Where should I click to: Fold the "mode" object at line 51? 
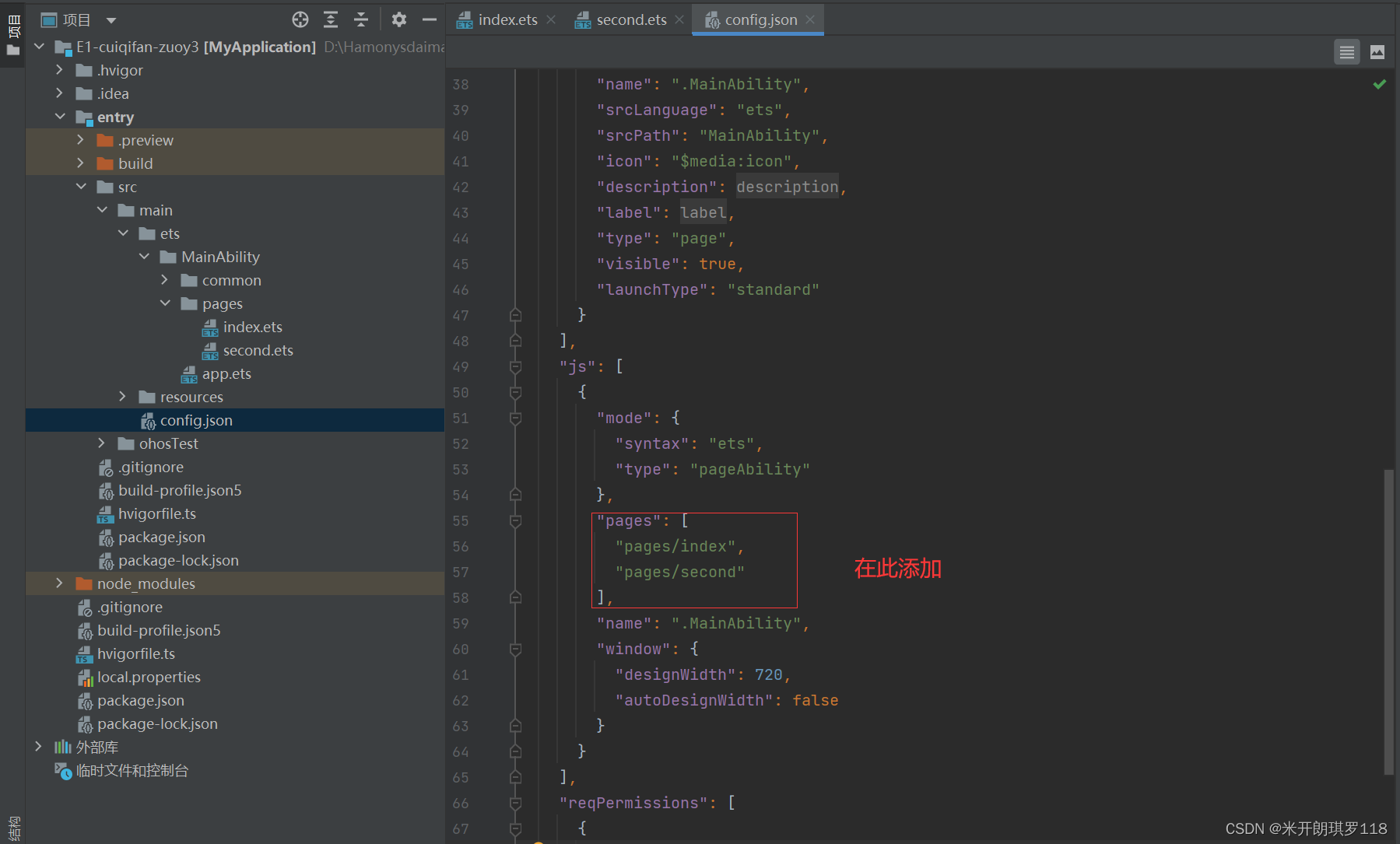click(515, 418)
